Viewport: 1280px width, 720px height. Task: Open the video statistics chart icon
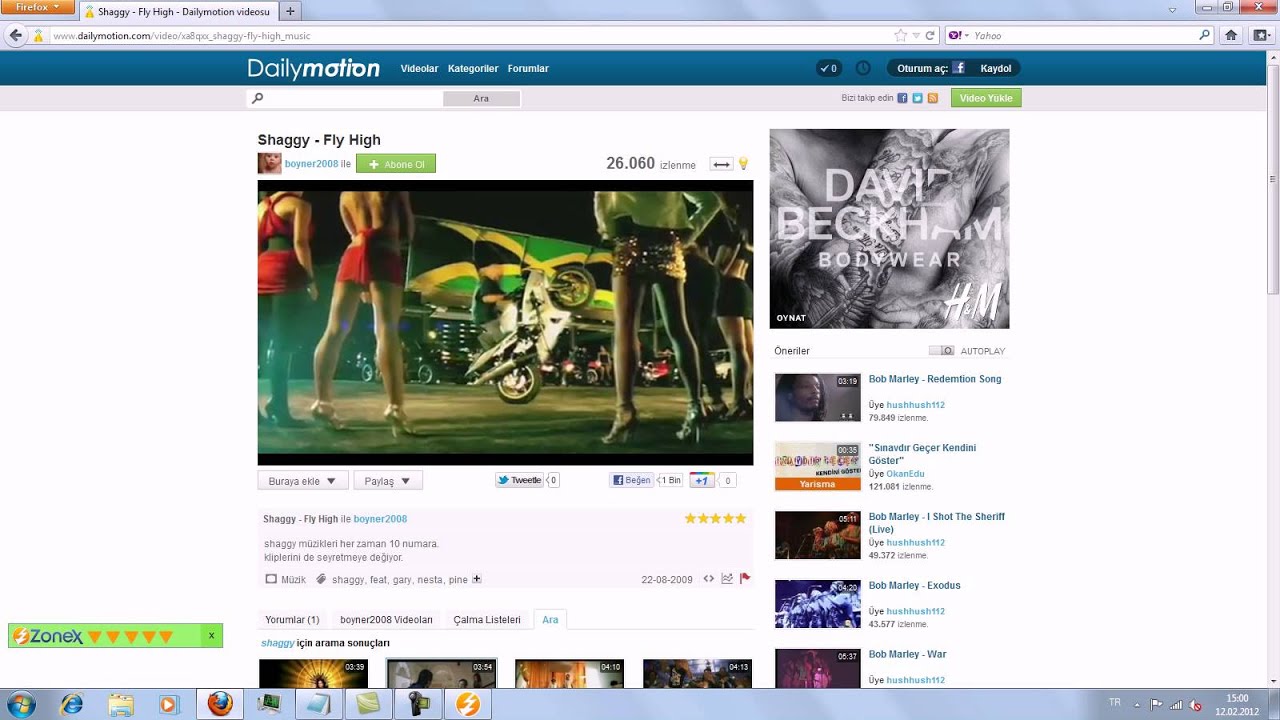[727, 579]
